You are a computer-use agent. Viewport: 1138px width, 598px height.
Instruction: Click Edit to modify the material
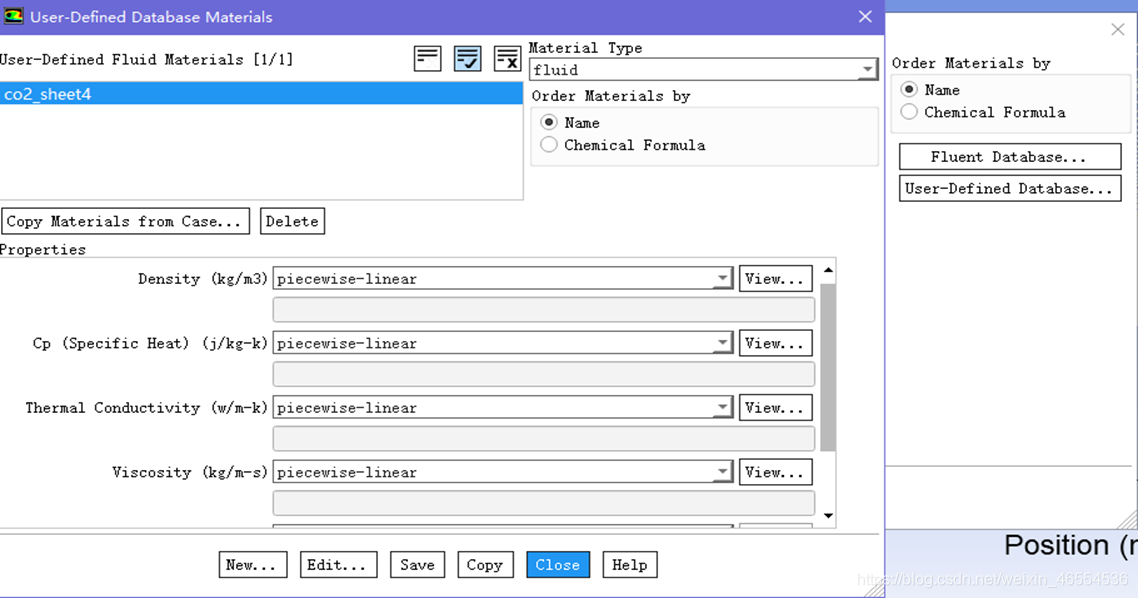(338, 565)
